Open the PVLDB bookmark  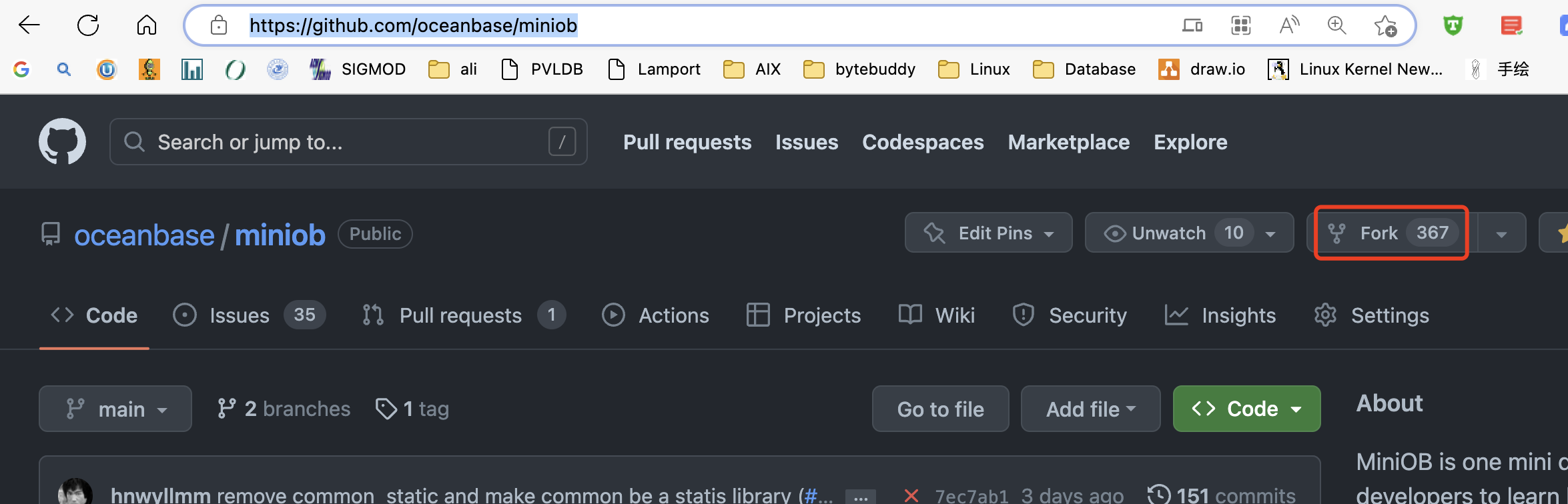542,69
